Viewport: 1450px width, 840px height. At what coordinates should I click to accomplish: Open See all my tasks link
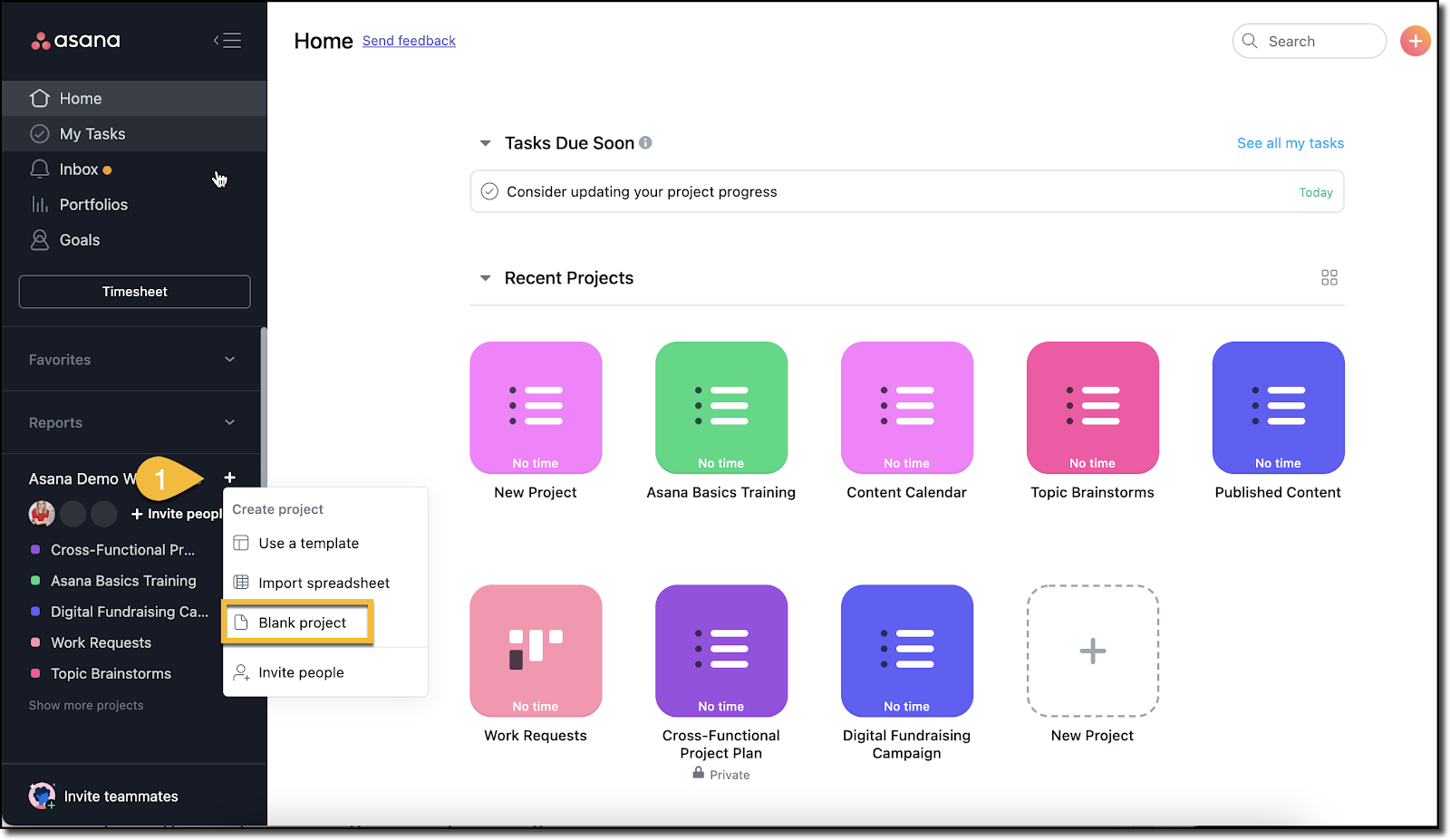(x=1290, y=143)
